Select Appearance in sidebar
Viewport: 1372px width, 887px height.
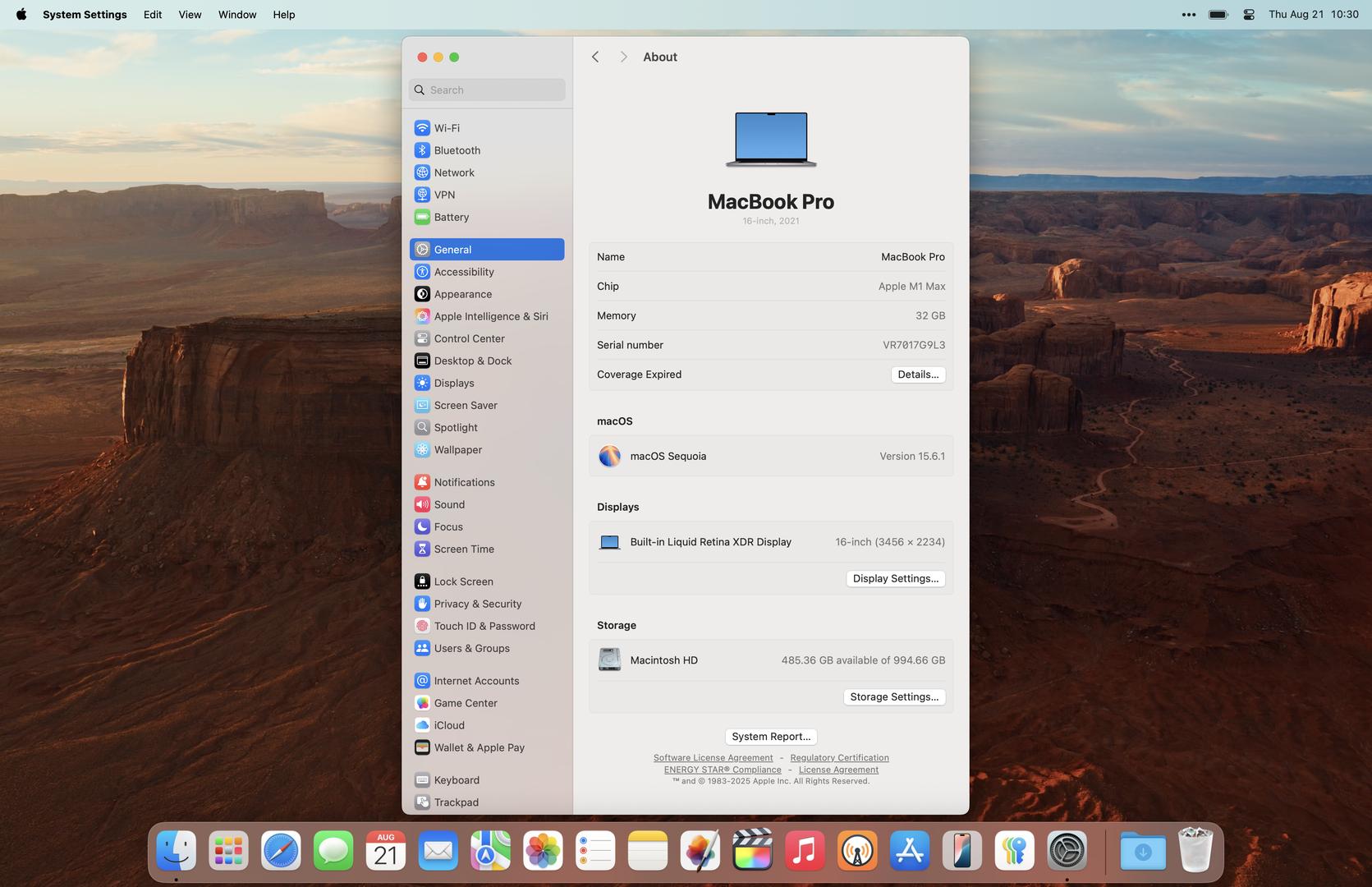[487, 294]
